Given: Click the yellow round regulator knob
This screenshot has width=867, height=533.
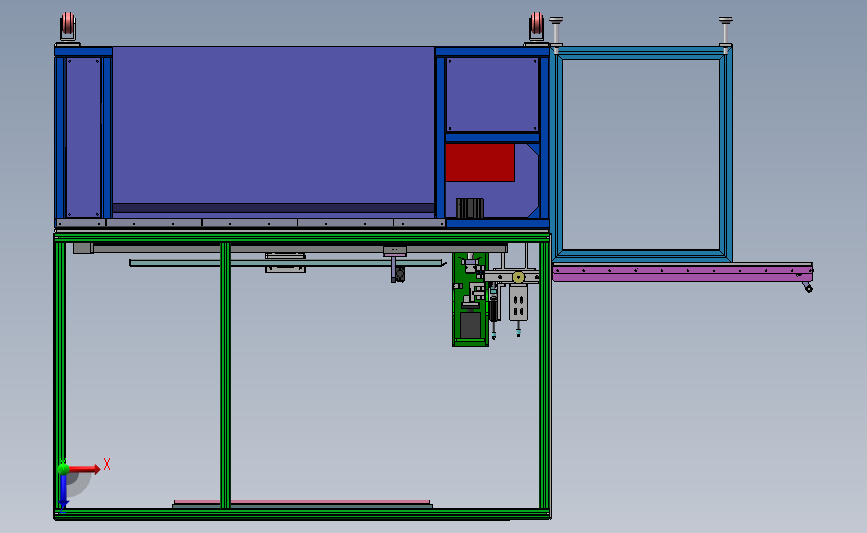Looking at the screenshot, I should (519, 277).
